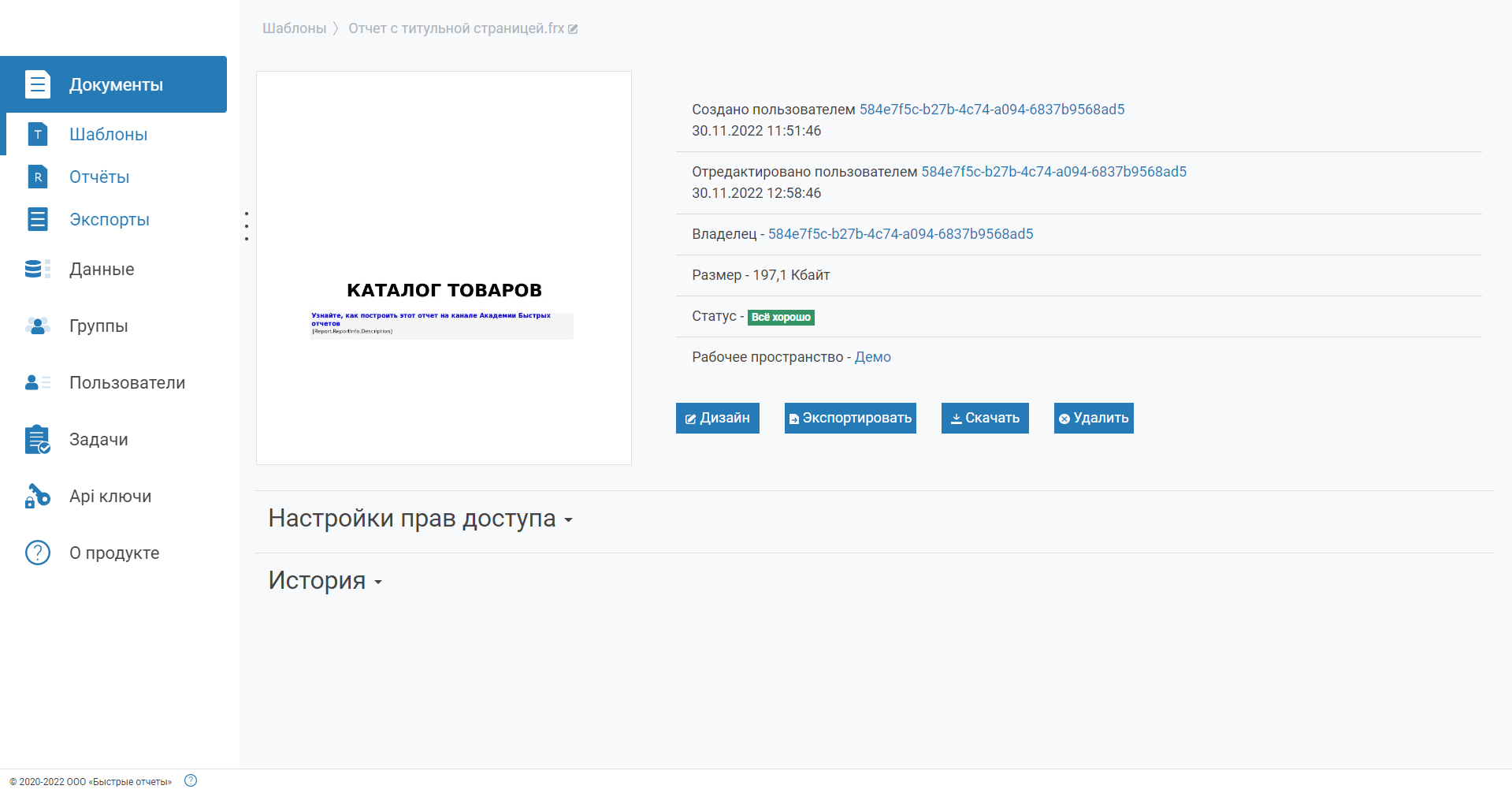Open the editor user ID link
Screen dimensions: 1512x793
[1054, 172]
